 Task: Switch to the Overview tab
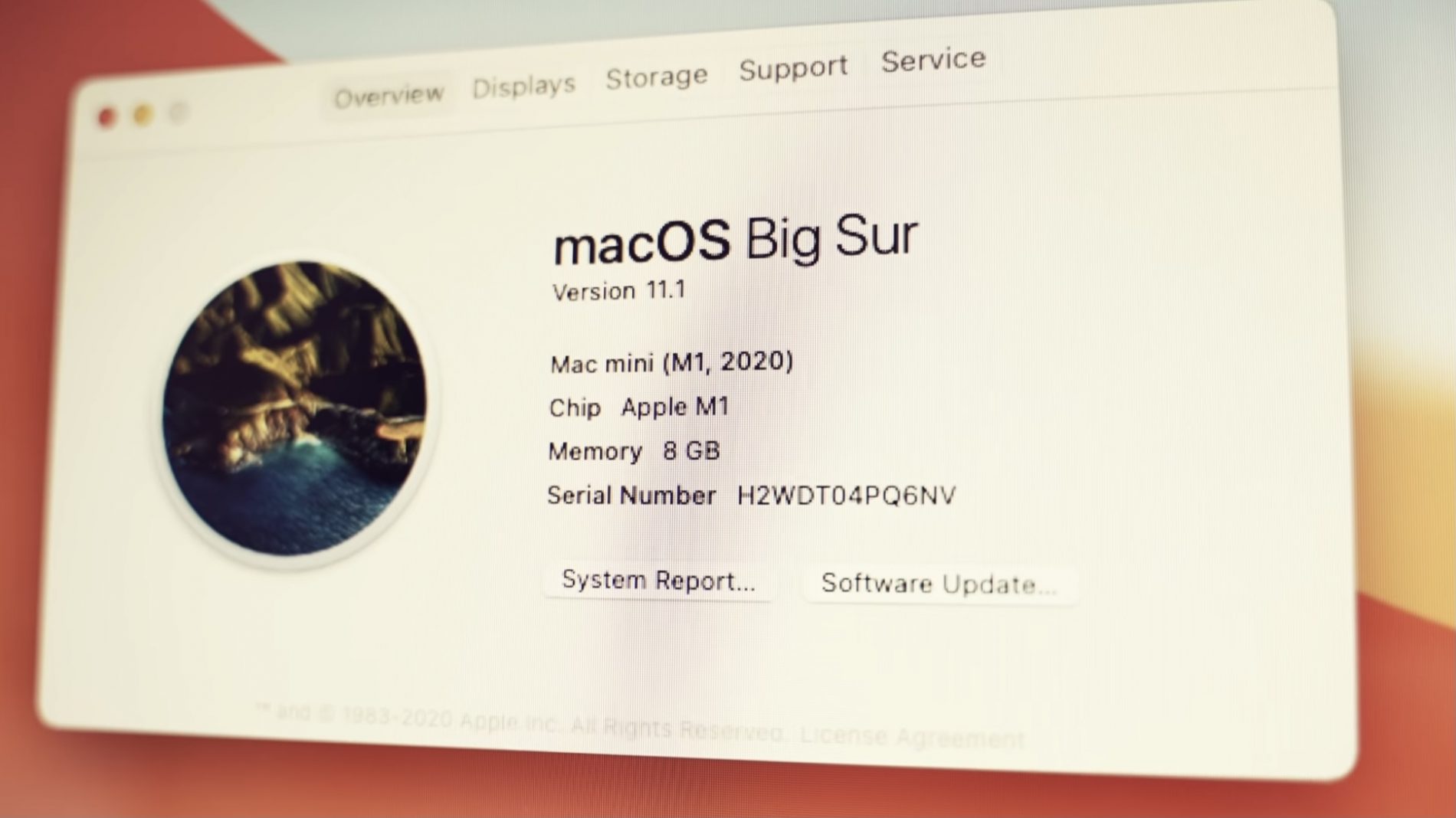[x=389, y=96]
